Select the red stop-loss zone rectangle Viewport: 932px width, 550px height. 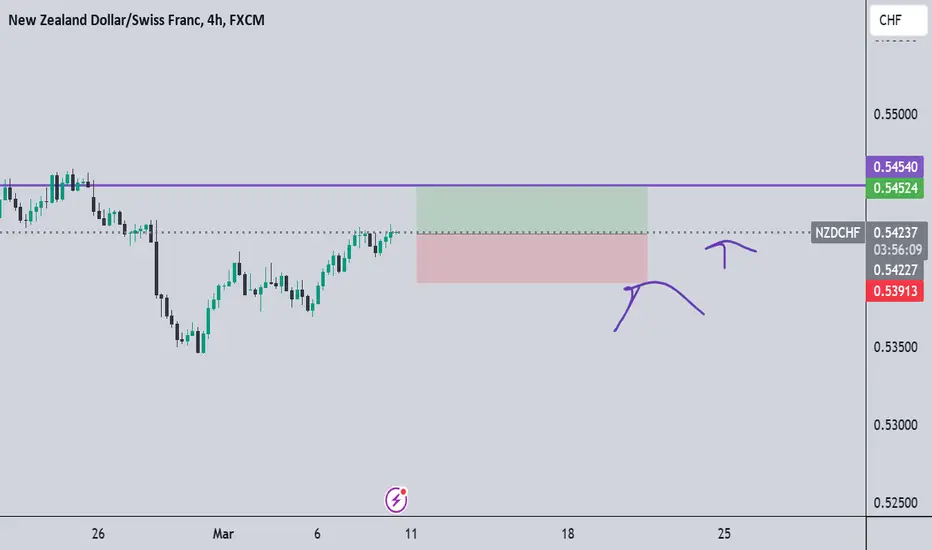[532, 258]
